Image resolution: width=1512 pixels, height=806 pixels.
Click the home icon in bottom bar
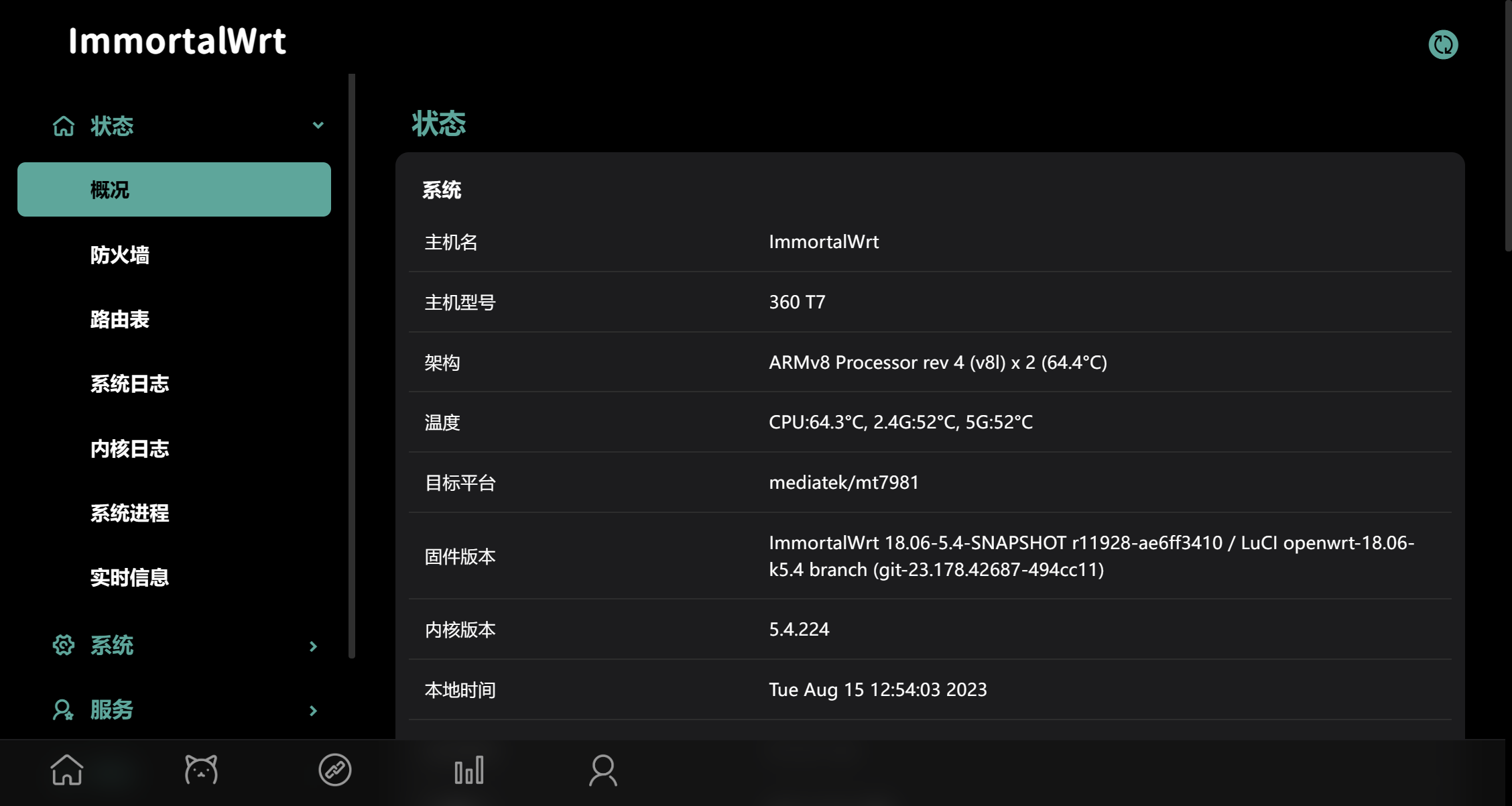click(x=67, y=770)
